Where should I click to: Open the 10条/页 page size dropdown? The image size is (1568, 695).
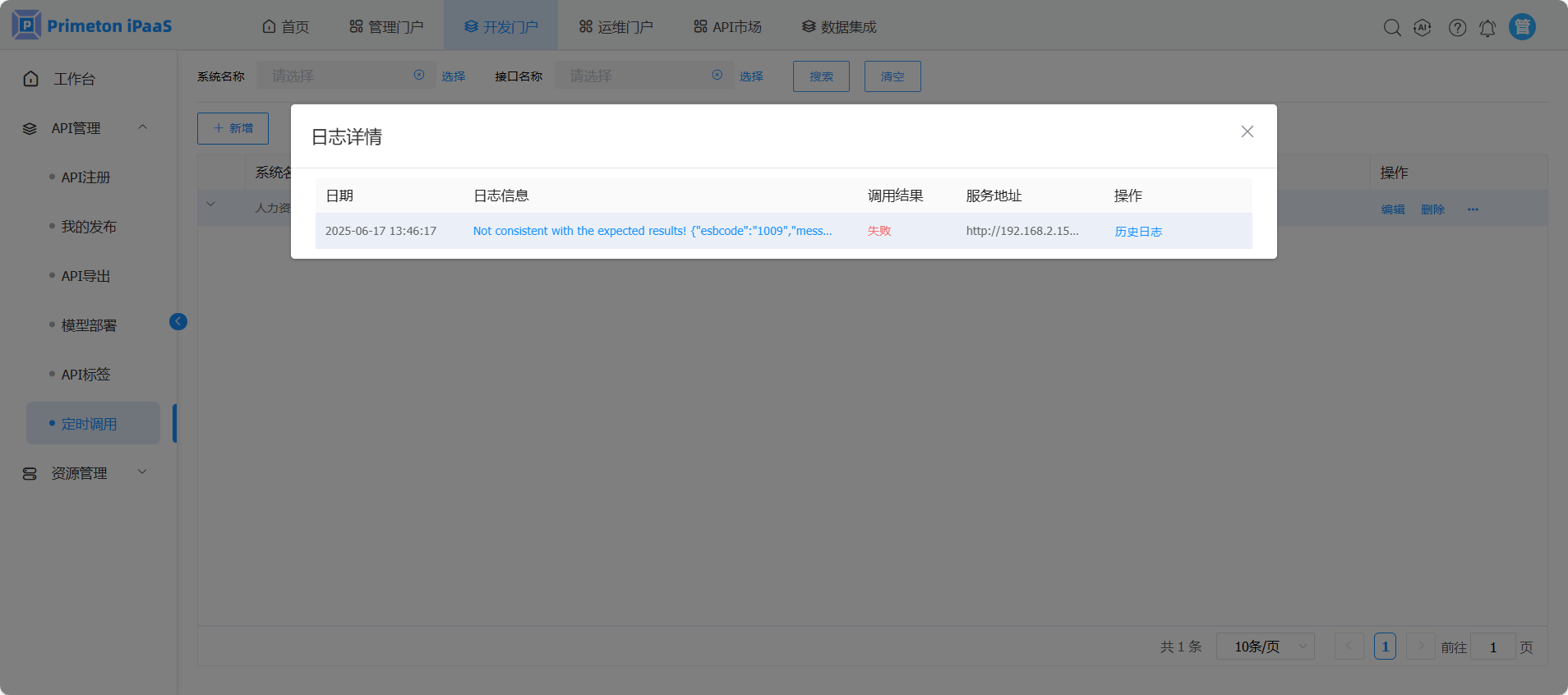coord(1266,647)
